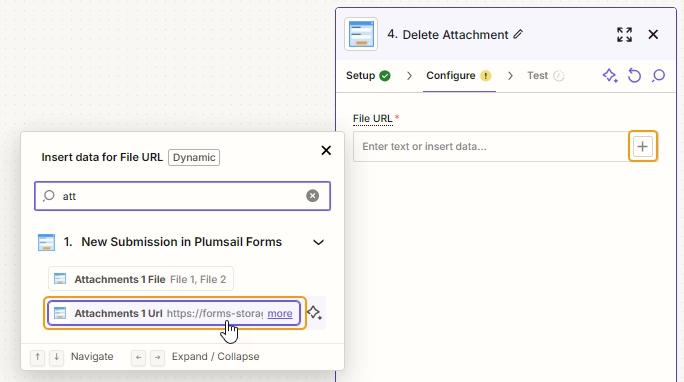The height and width of the screenshot is (382, 684).
Task: Click the AI sparkle icon in panel toolbar
Action: (610, 75)
